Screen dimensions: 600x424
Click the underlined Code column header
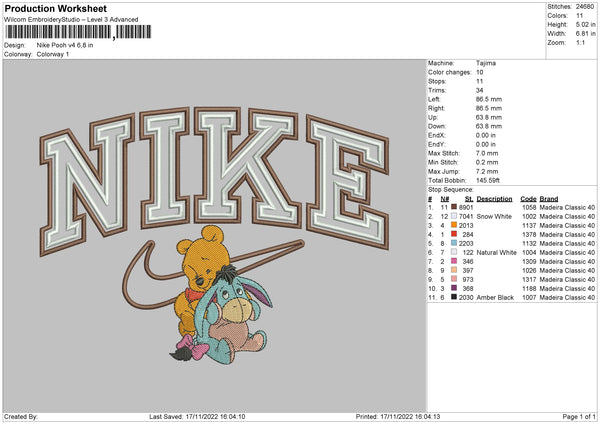(x=528, y=199)
